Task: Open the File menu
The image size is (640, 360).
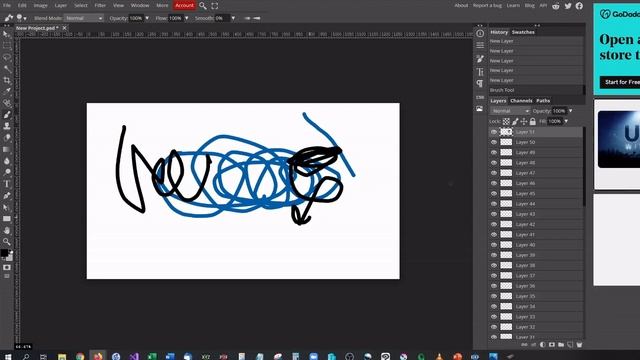Action: pyautogui.click(x=7, y=6)
